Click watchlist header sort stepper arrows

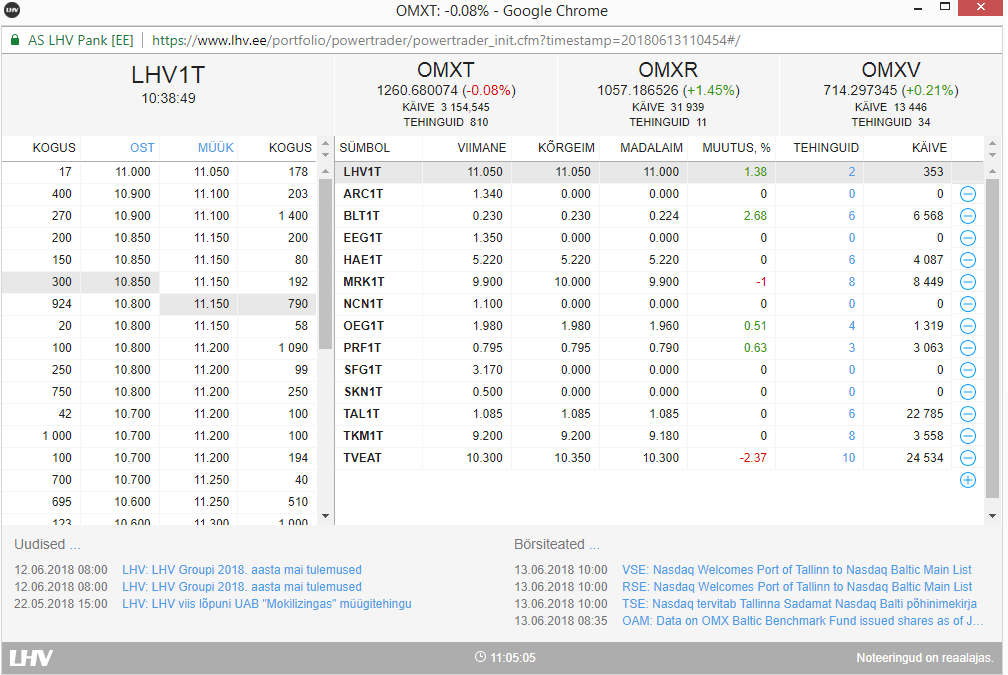coord(993,148)
